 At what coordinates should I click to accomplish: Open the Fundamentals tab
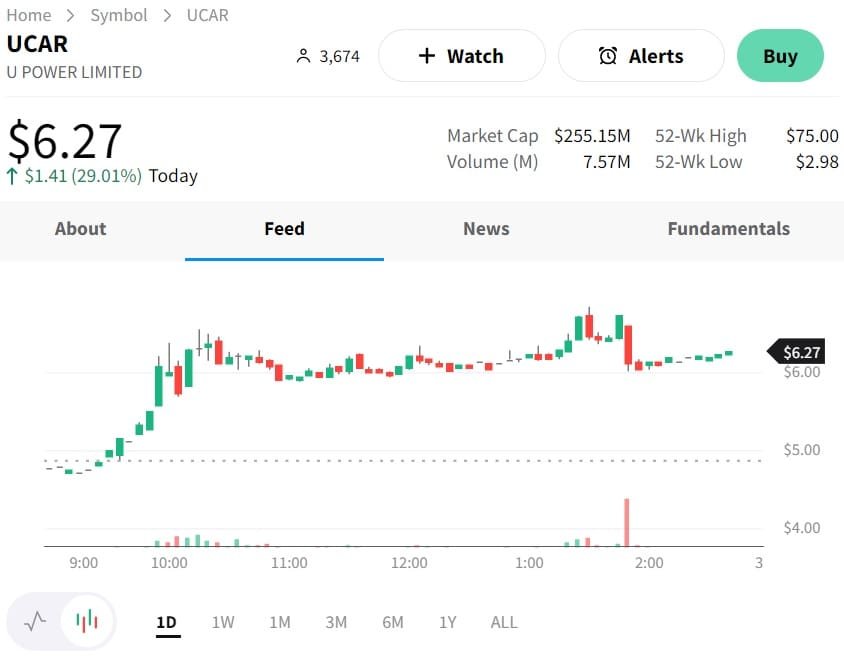[x=728, y=229]
